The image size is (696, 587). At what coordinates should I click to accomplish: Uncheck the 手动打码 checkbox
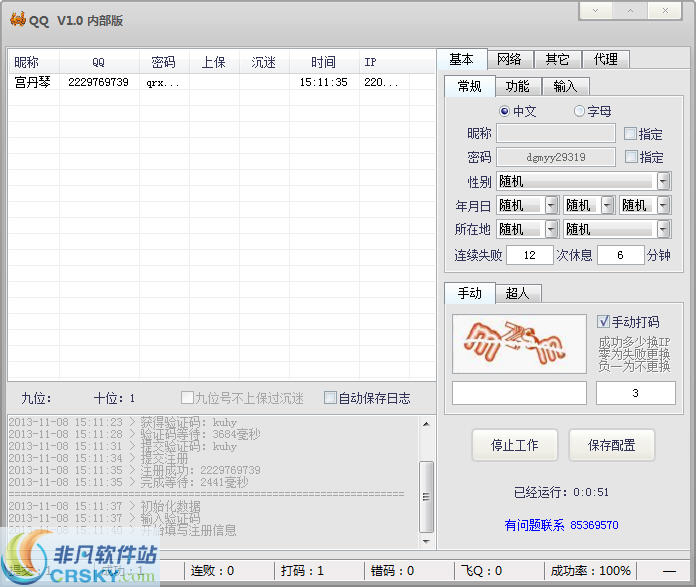603,321
